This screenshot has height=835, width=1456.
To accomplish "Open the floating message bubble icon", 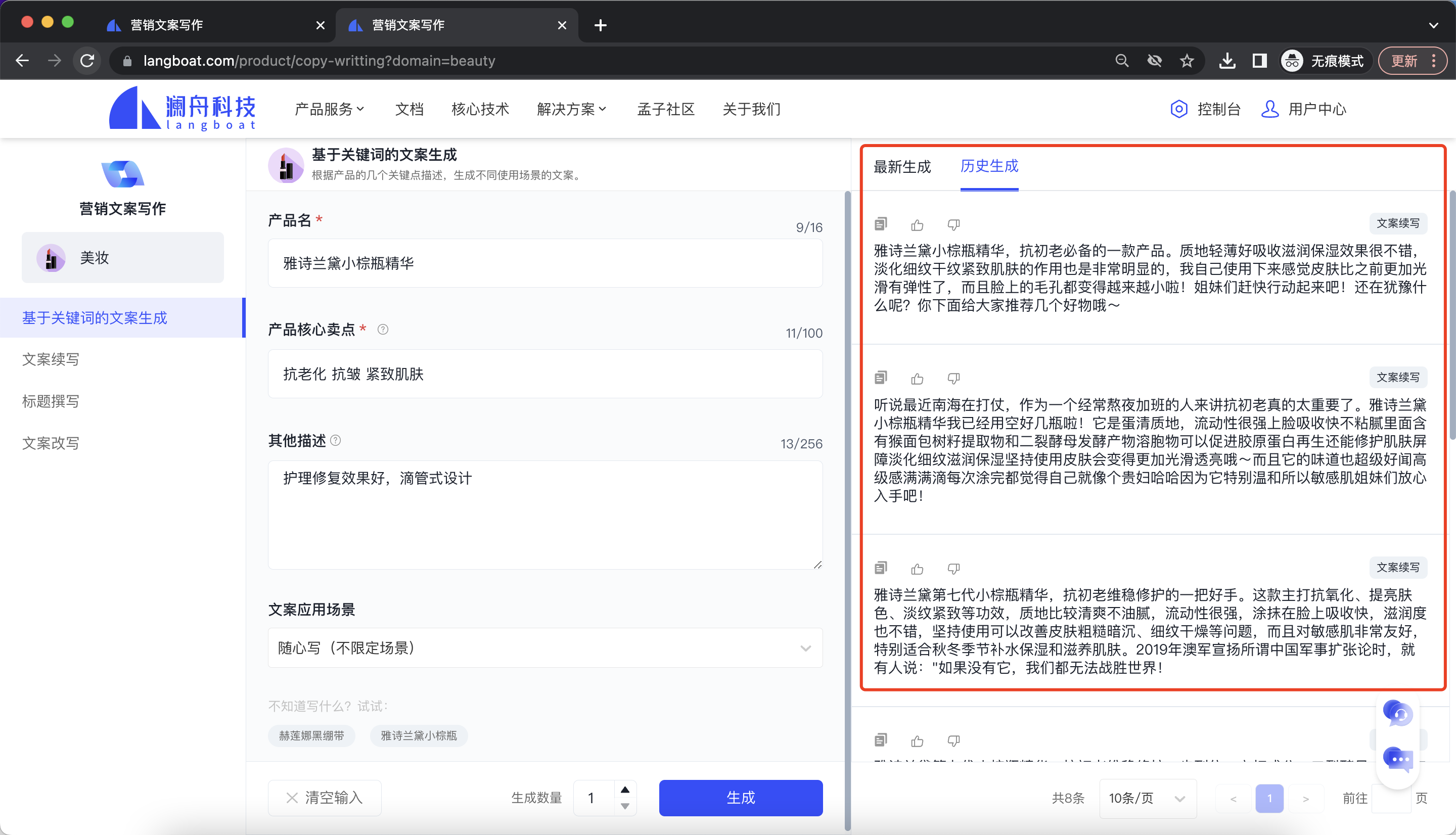I will tap(1397, 760).
